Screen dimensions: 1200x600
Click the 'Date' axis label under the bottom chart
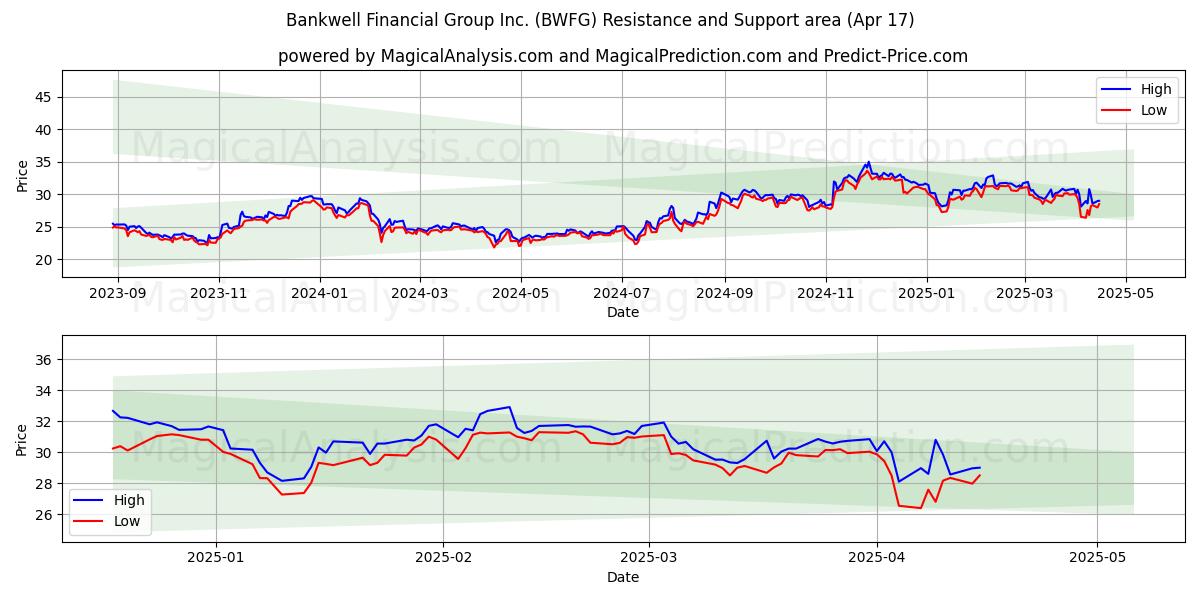[622, 577]
